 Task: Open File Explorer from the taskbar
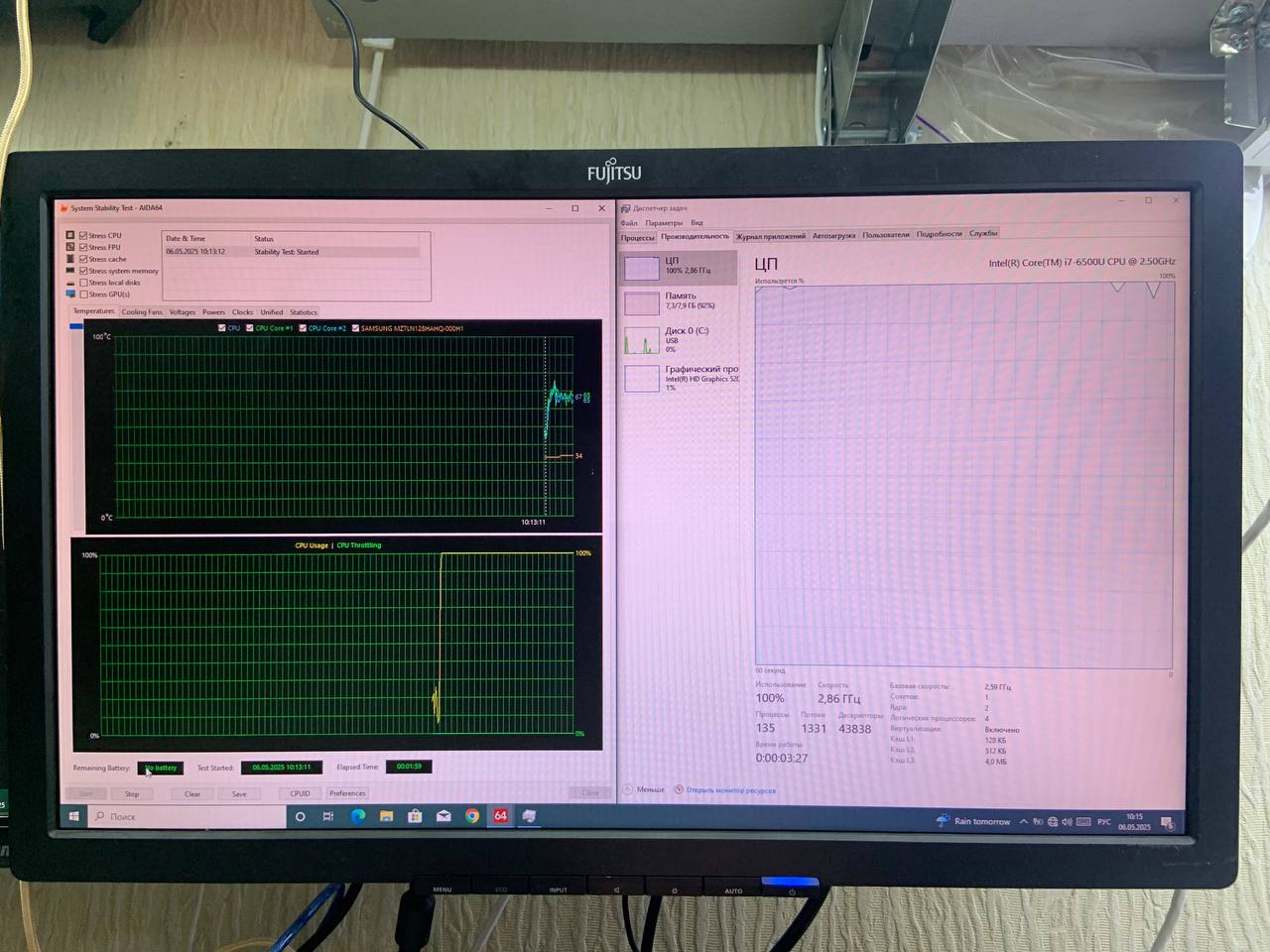click(x=386, y=816)
